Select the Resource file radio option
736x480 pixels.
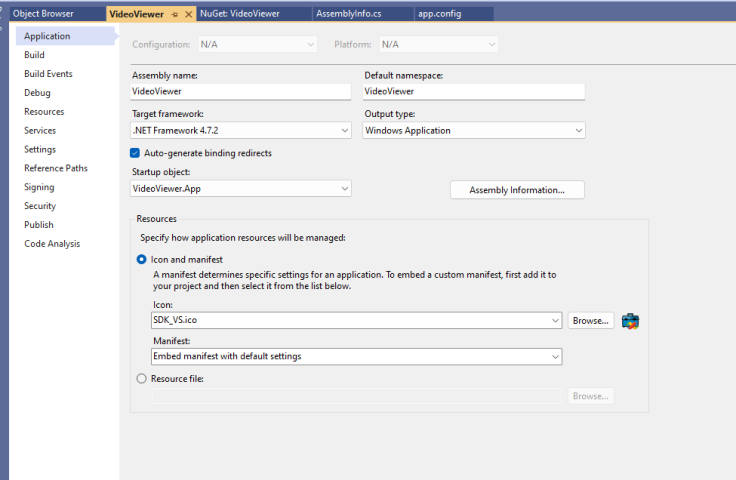pyautogui.click(x=141, y=378)
